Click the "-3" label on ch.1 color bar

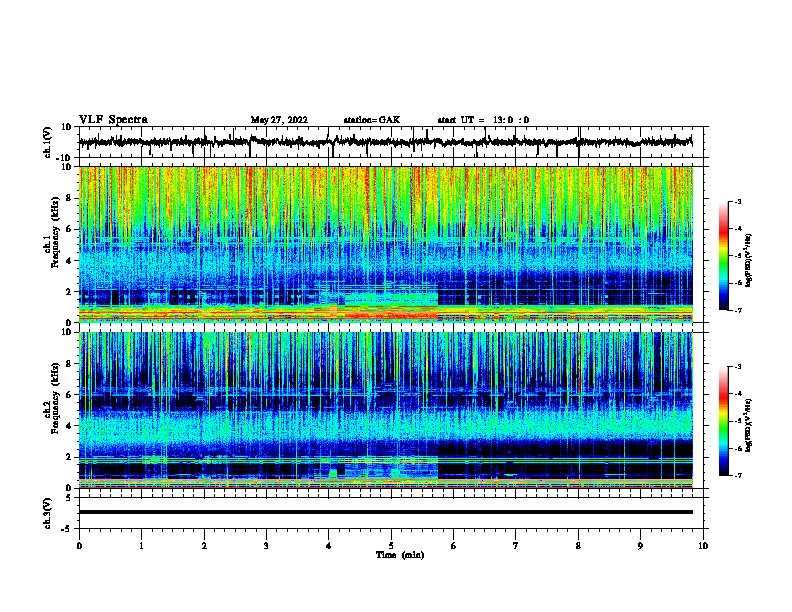[x=737, y=201]
